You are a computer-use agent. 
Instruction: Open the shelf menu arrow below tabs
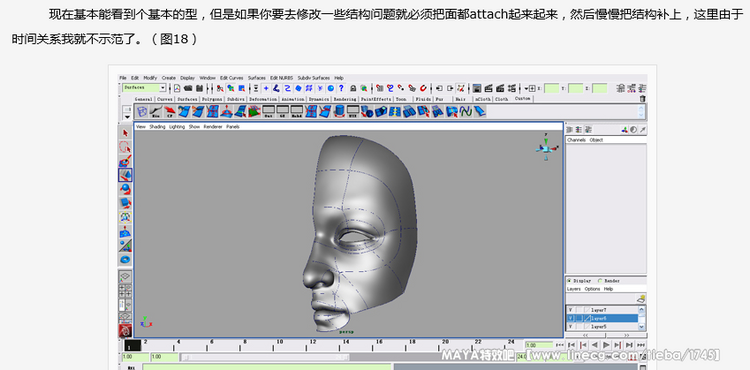127,116
